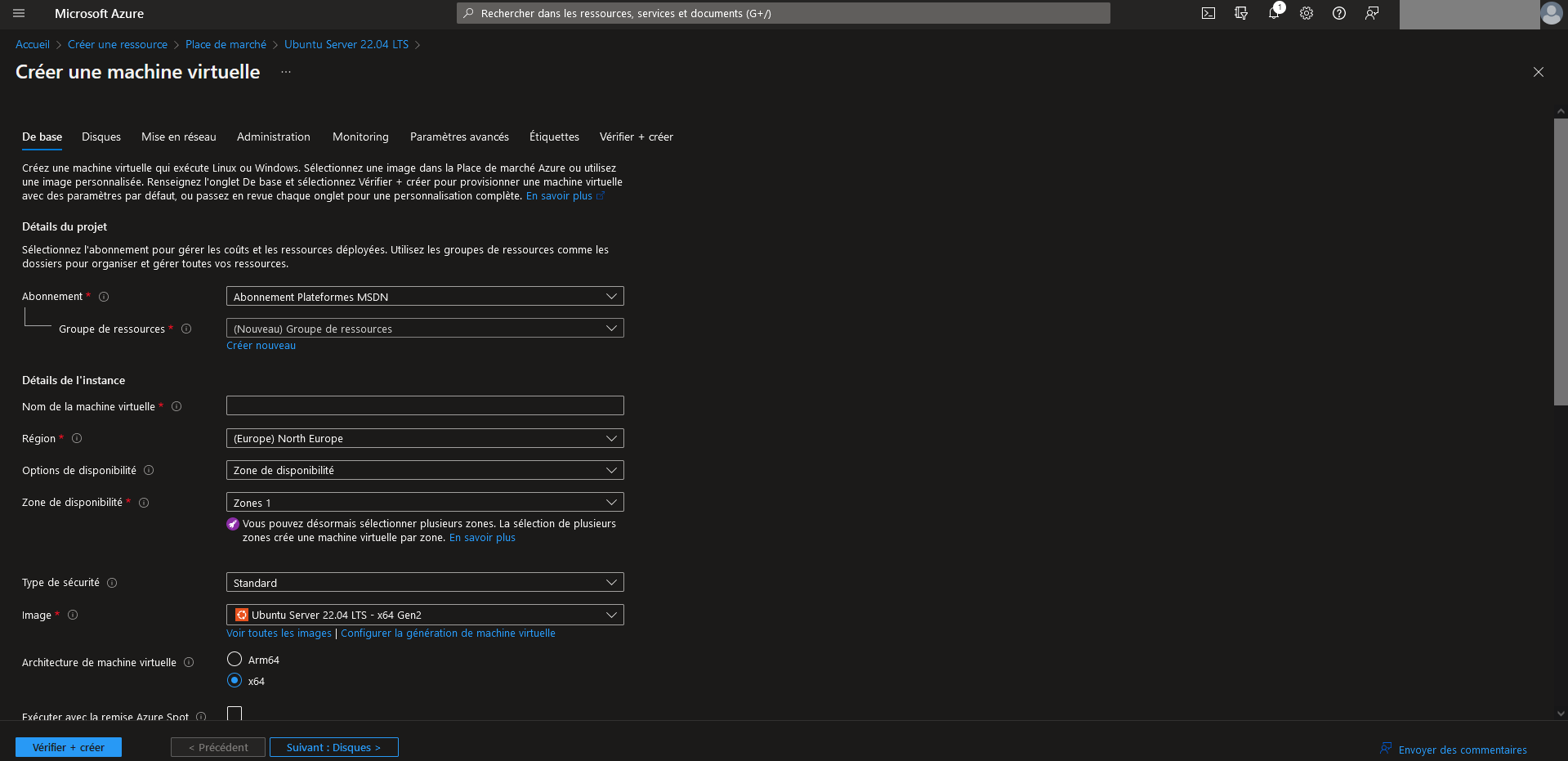This screenshot has width=1568, height=761.
Task: Expand the Groupe de ressources dropdown
Action: 425,328
